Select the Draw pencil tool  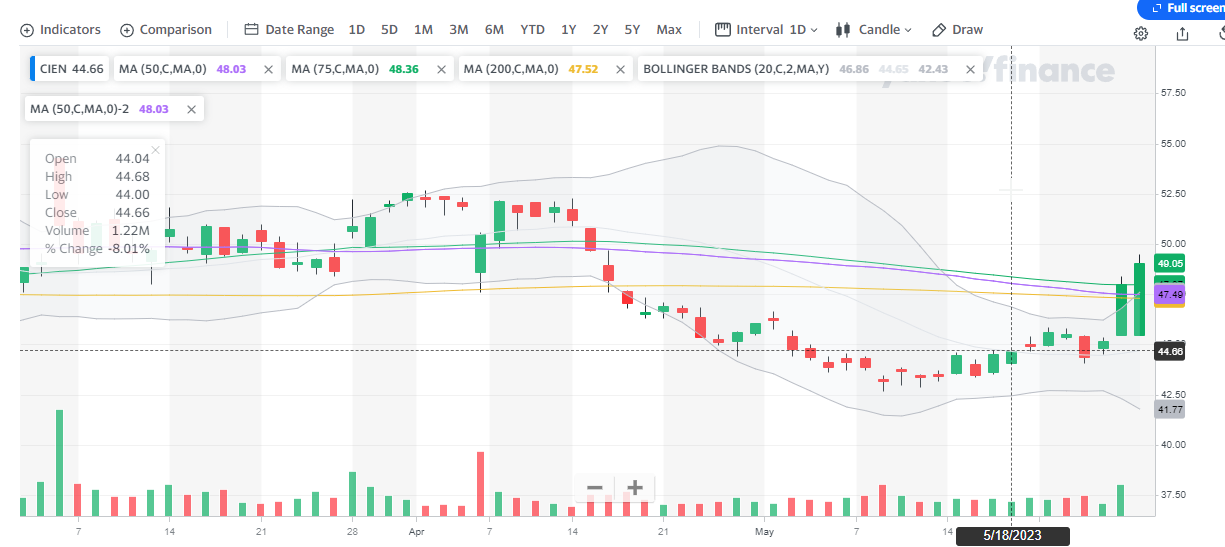pos(957,30)
